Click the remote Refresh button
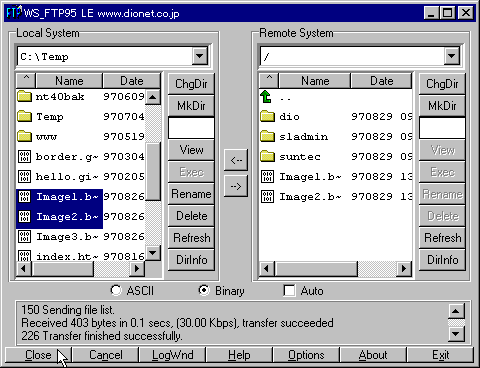 [442, 238]
